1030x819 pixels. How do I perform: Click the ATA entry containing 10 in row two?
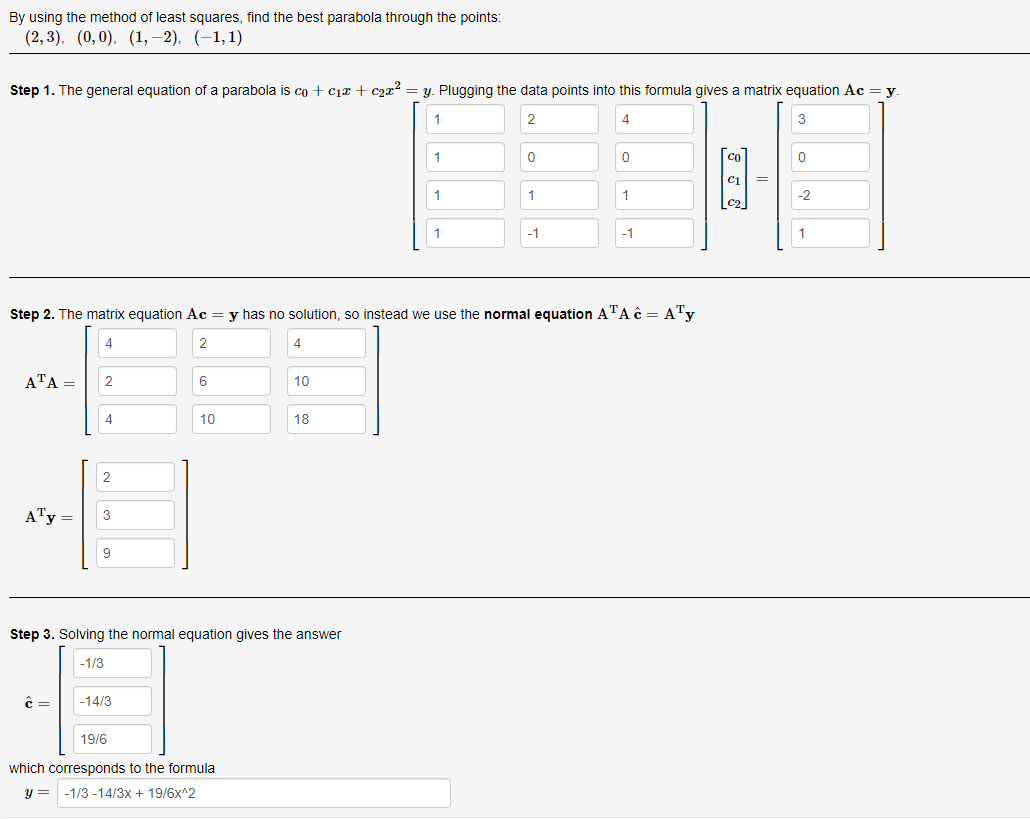(x=325, y=380)
